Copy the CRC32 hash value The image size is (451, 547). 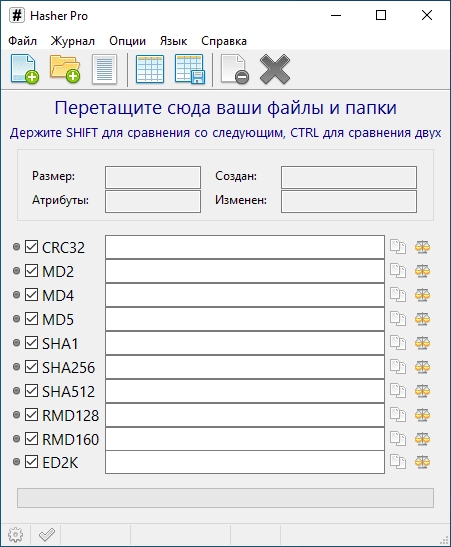[398, 247]
